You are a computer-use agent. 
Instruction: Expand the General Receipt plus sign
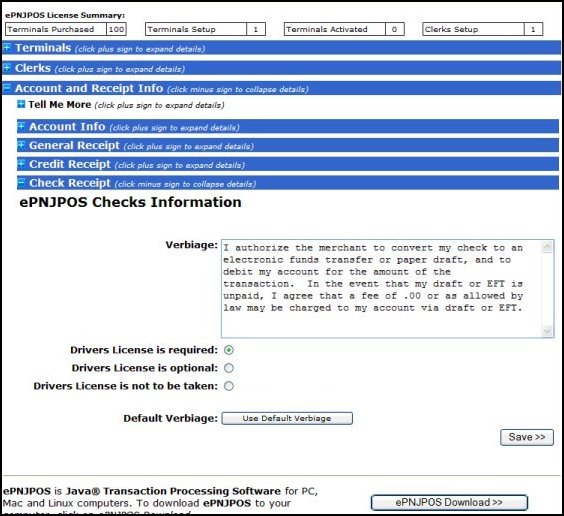click(x=21, y=145)
